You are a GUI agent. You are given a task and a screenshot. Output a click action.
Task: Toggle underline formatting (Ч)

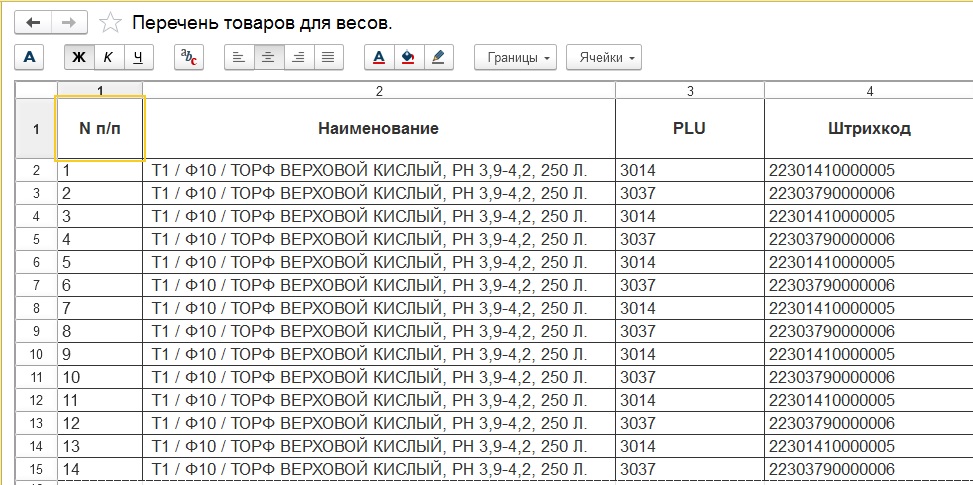coord(138,58)
